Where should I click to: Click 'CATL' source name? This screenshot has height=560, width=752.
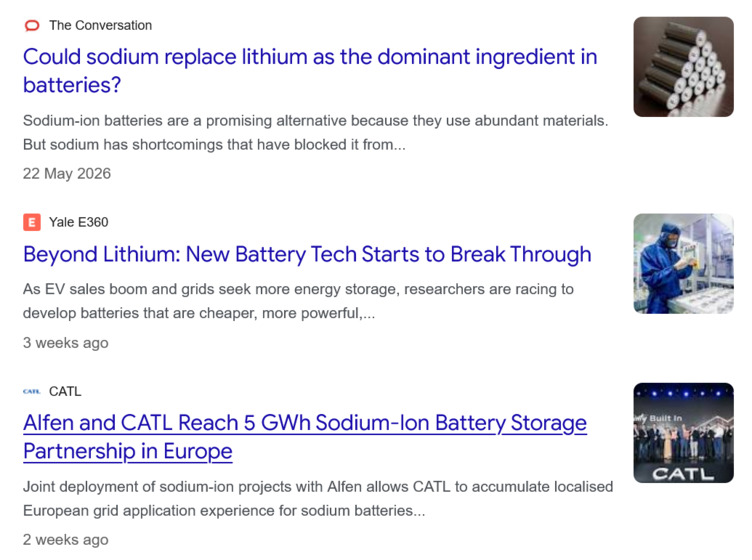coord(65,392)
